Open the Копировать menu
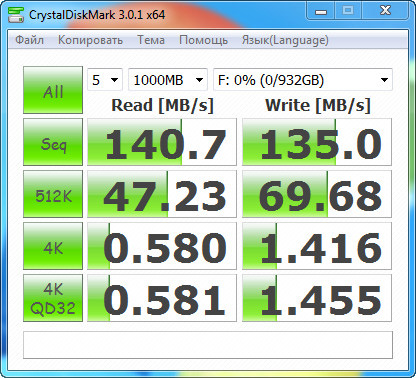Screen dimensions: 416x378 [90, 40]
